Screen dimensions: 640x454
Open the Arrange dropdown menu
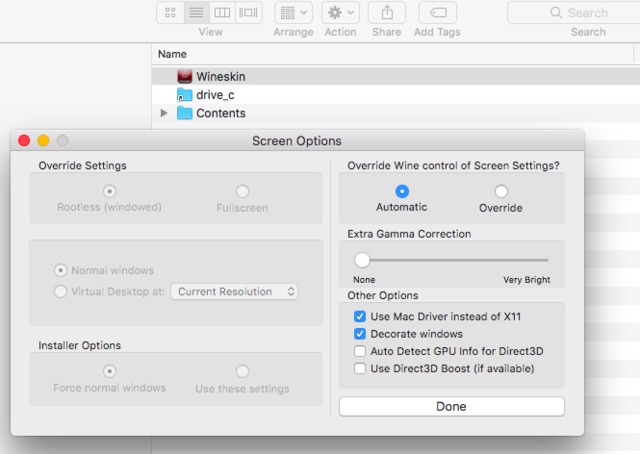[x=293, y=13]
